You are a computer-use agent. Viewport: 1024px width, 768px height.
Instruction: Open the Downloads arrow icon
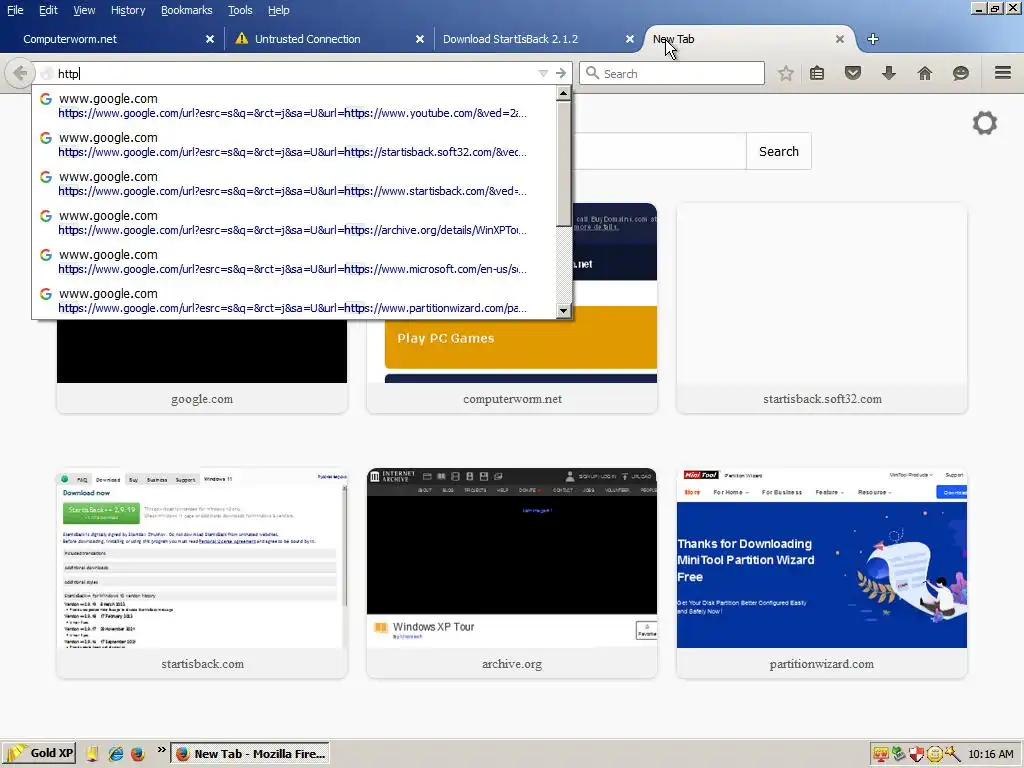pos(889,73)
